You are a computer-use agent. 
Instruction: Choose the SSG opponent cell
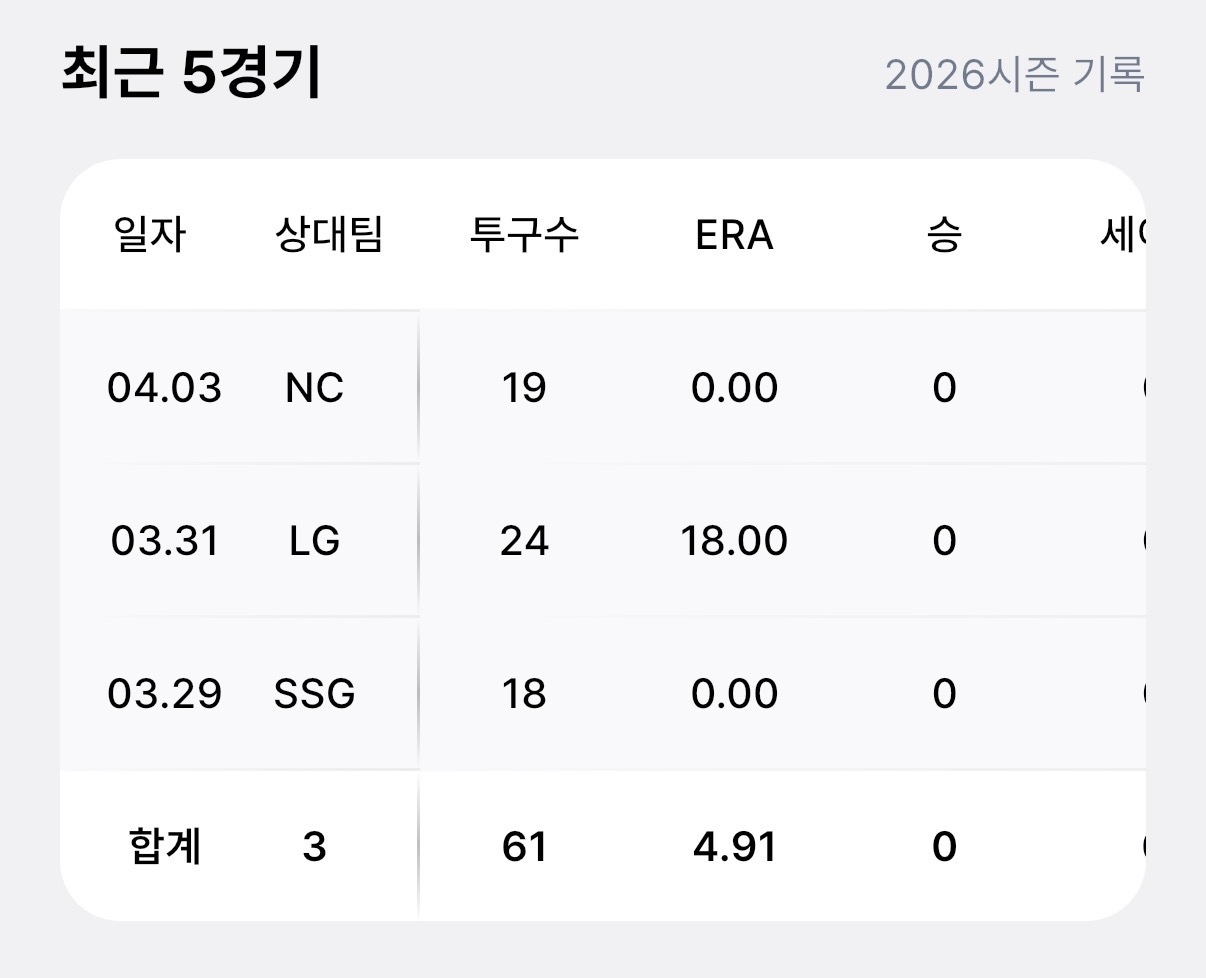click(x=314, y=694)
